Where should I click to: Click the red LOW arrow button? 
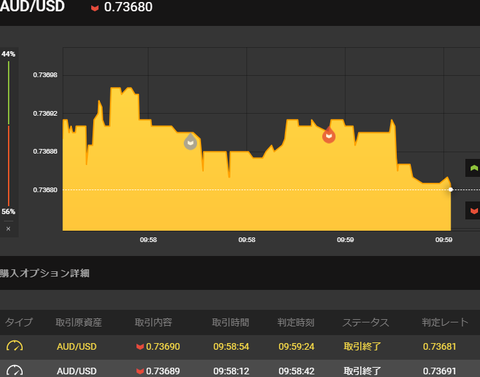[473, 211]
